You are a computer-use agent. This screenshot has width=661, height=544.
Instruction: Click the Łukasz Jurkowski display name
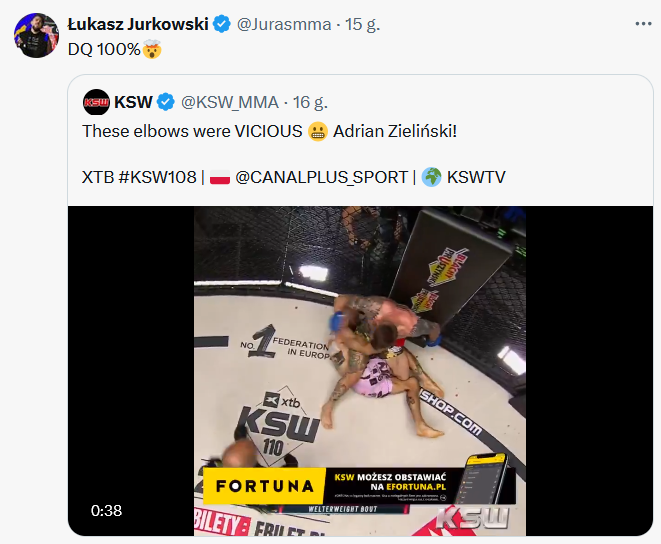tap(138, 24)
